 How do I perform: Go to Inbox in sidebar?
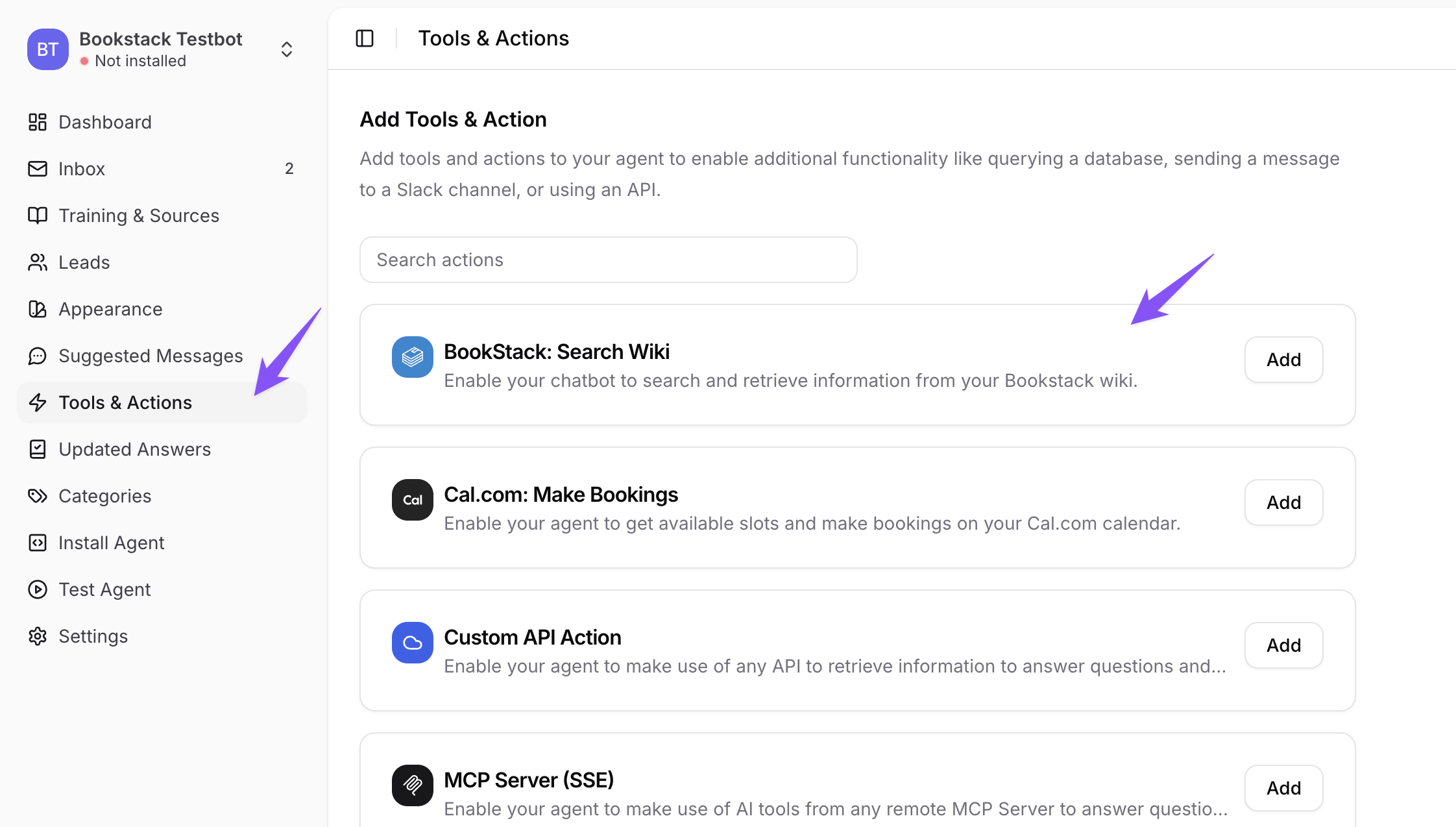click(82, 169)
